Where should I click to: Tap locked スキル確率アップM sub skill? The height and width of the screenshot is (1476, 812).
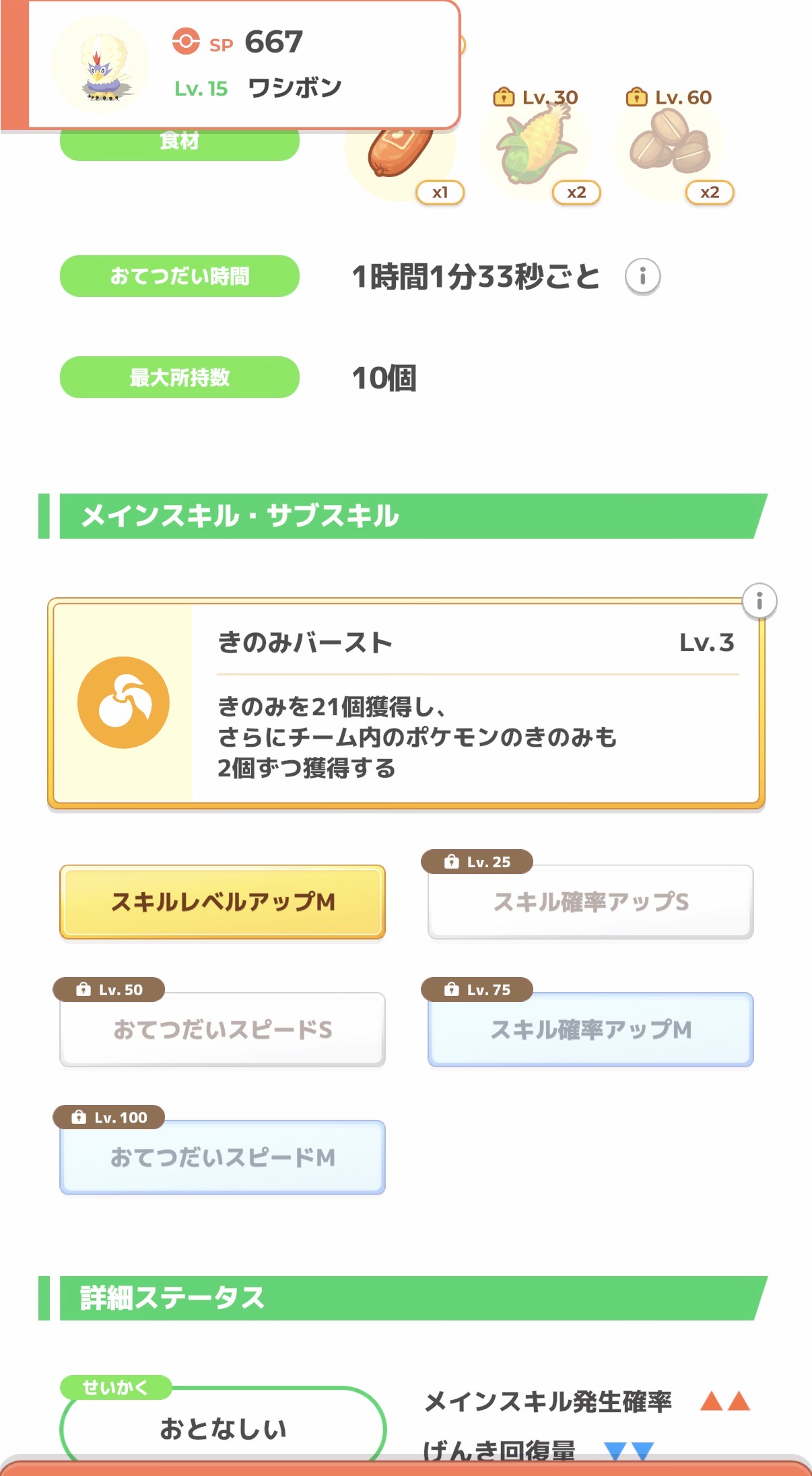point(590,1029)
